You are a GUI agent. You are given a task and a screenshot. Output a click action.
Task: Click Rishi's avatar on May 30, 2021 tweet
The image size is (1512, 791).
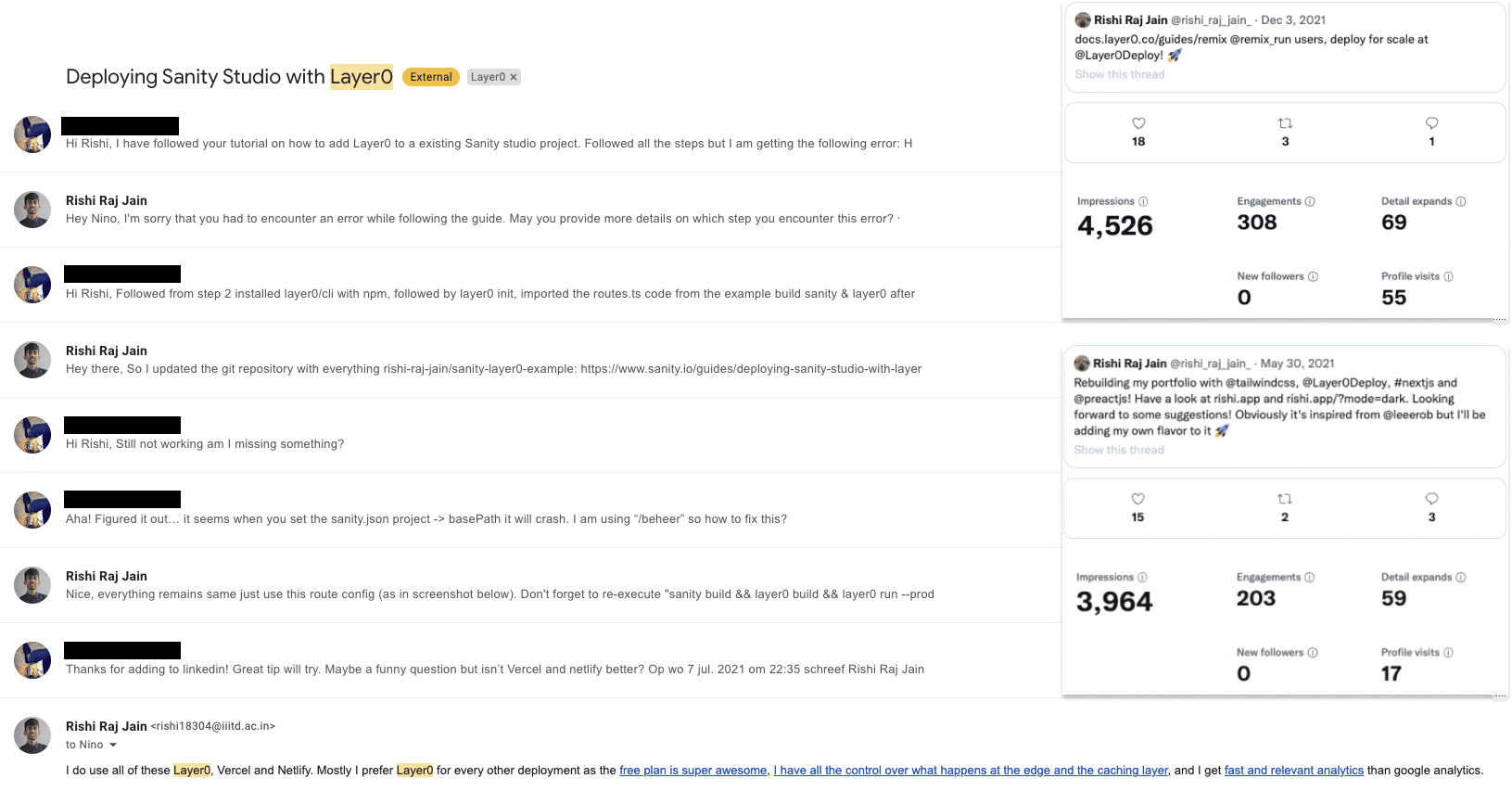click(x=1082, y=364)
